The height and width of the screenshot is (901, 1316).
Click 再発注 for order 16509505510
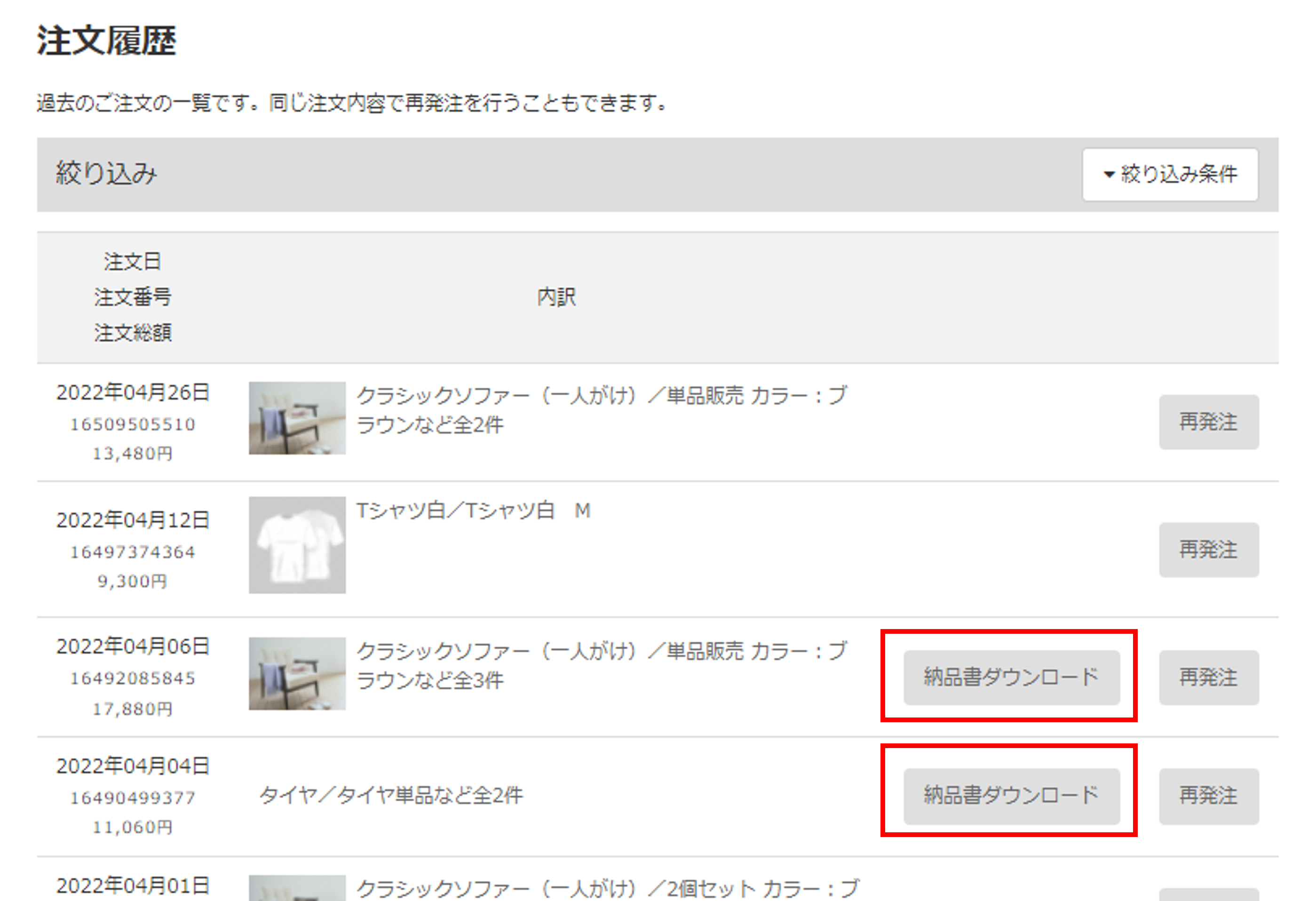pos(1208,422)
